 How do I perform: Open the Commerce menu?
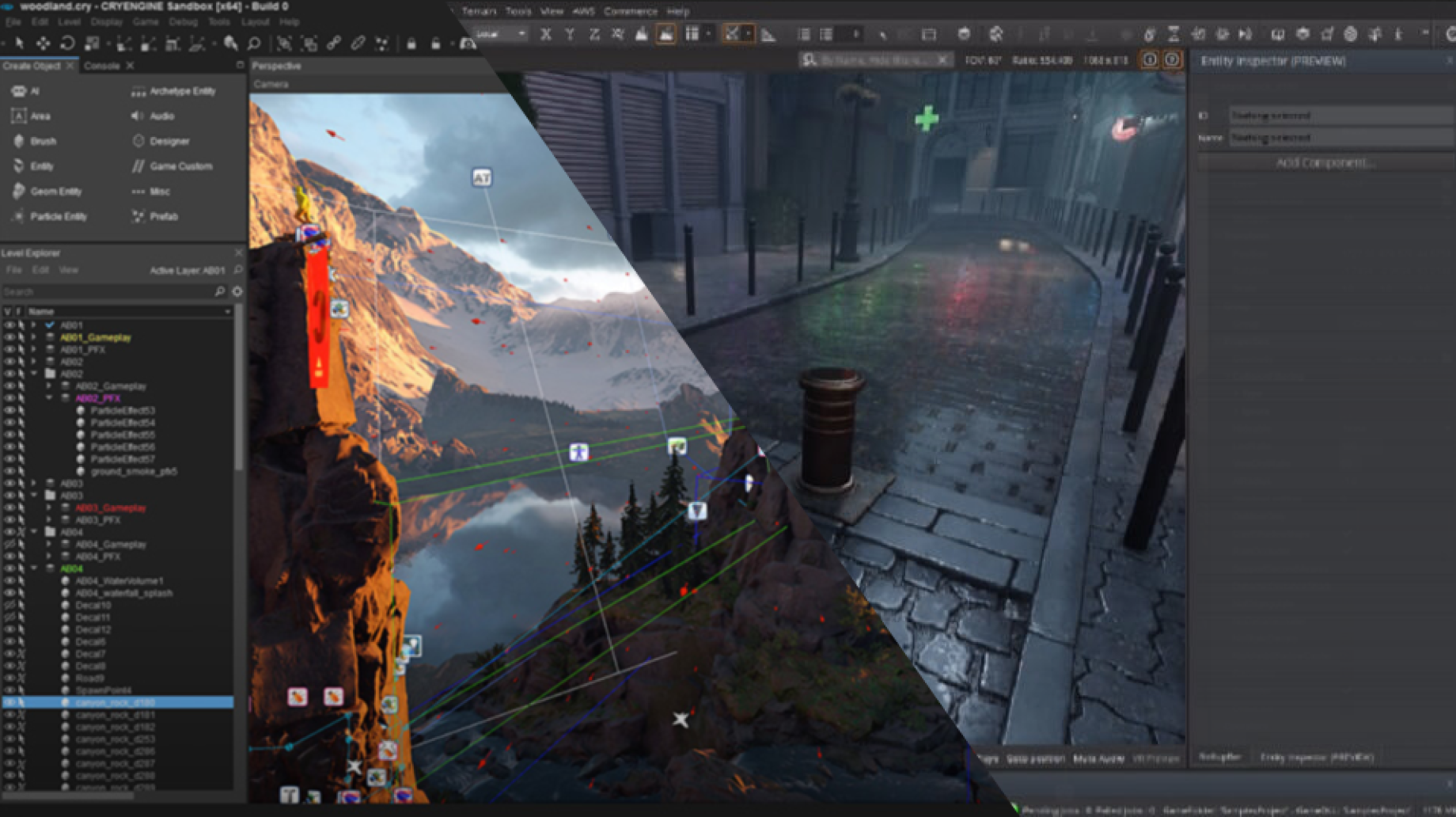(630, 11)
